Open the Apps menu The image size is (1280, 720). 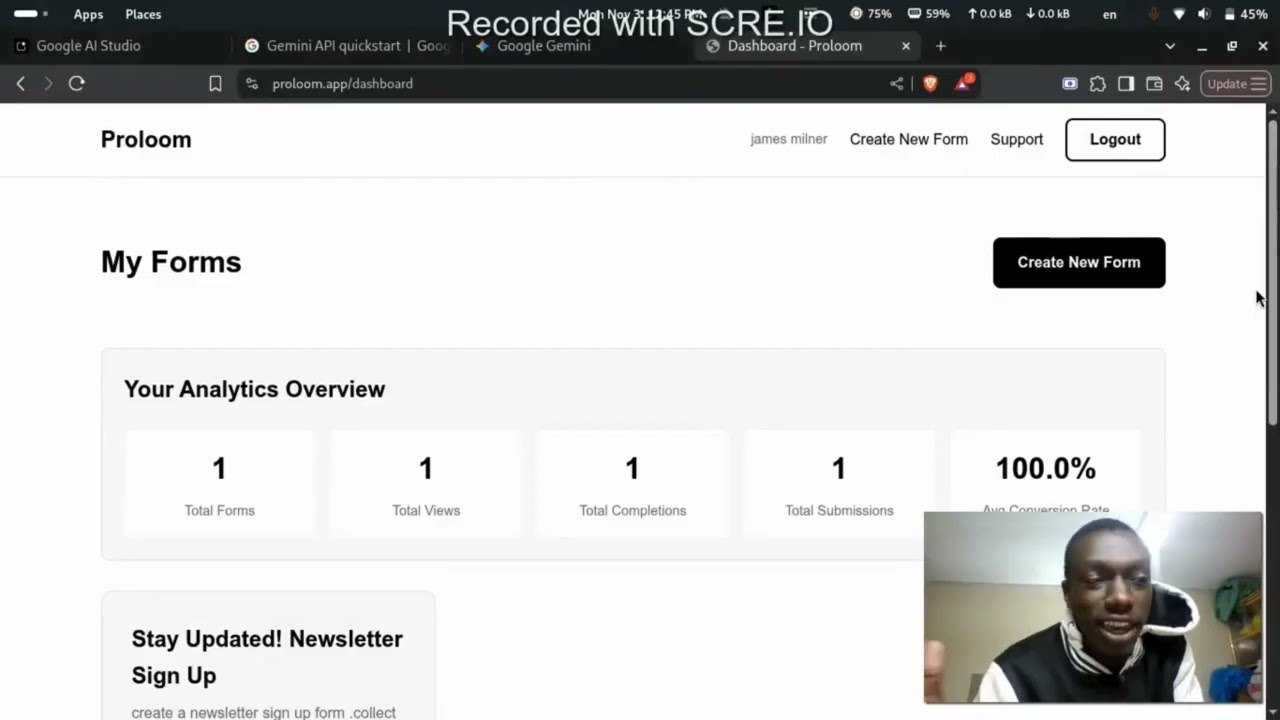coord(88,14)
